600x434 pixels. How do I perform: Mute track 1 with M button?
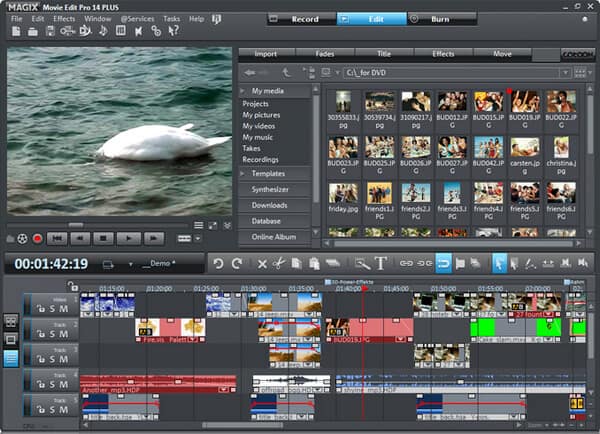click(64, 309)
